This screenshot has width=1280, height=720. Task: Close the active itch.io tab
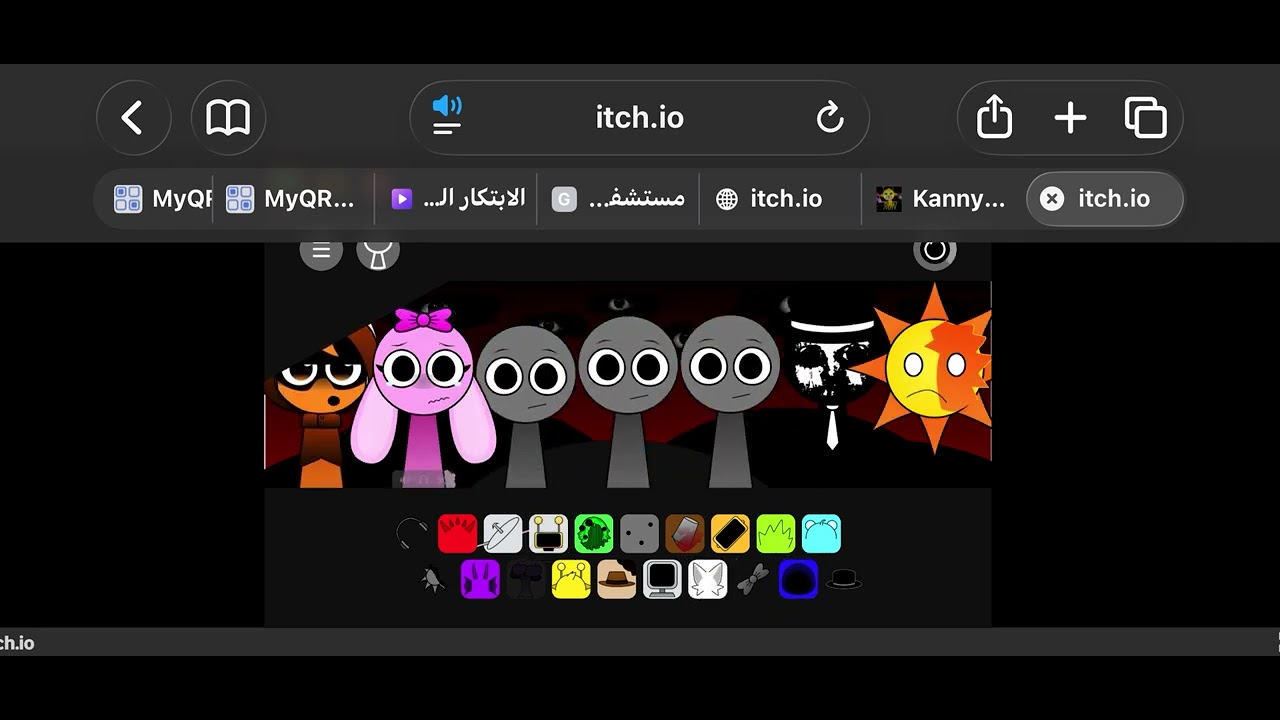click(1052, 199)
